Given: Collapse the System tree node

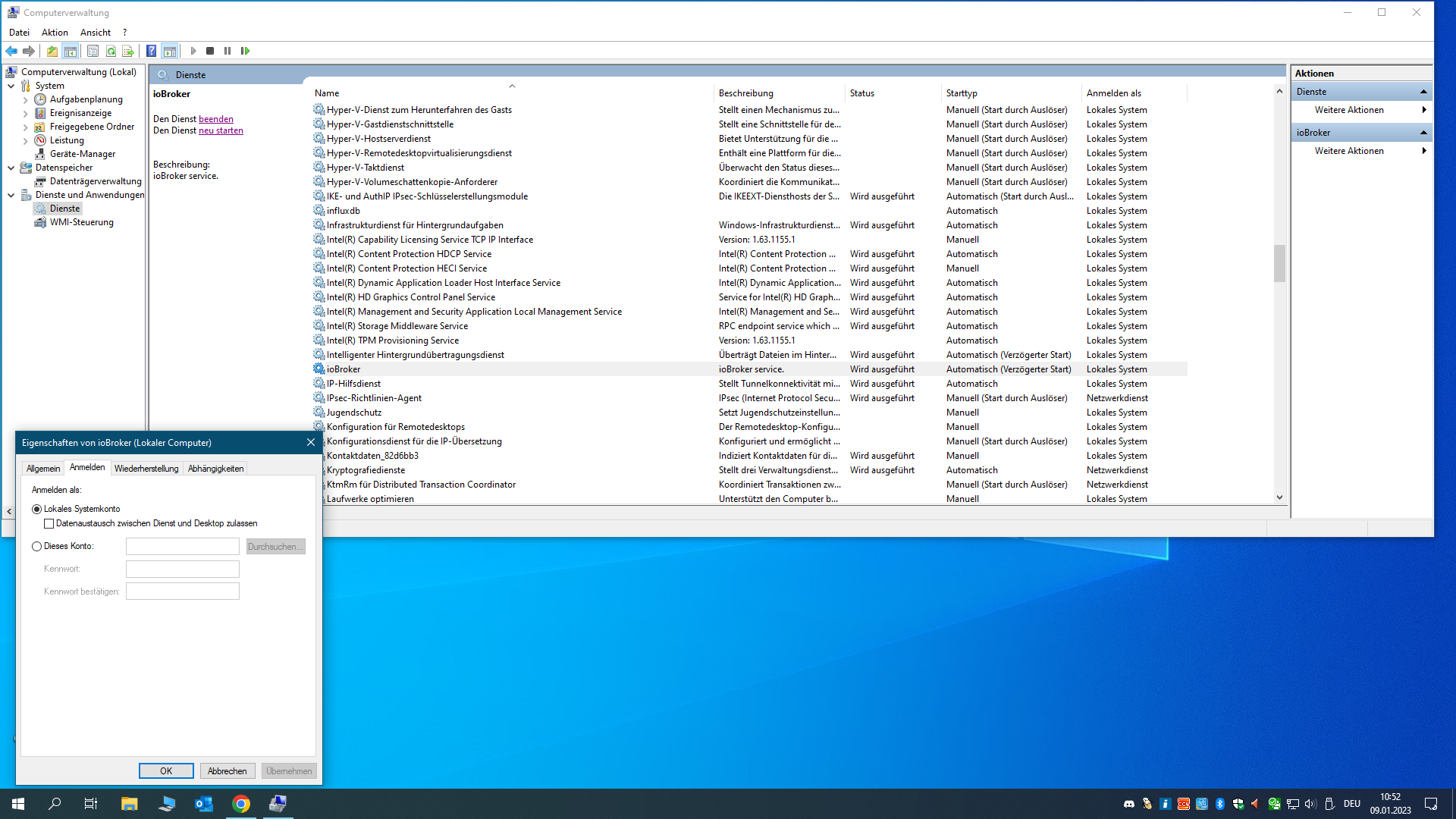Looking at the screenshot, I should pyautogui.click(x=11, y=86).
